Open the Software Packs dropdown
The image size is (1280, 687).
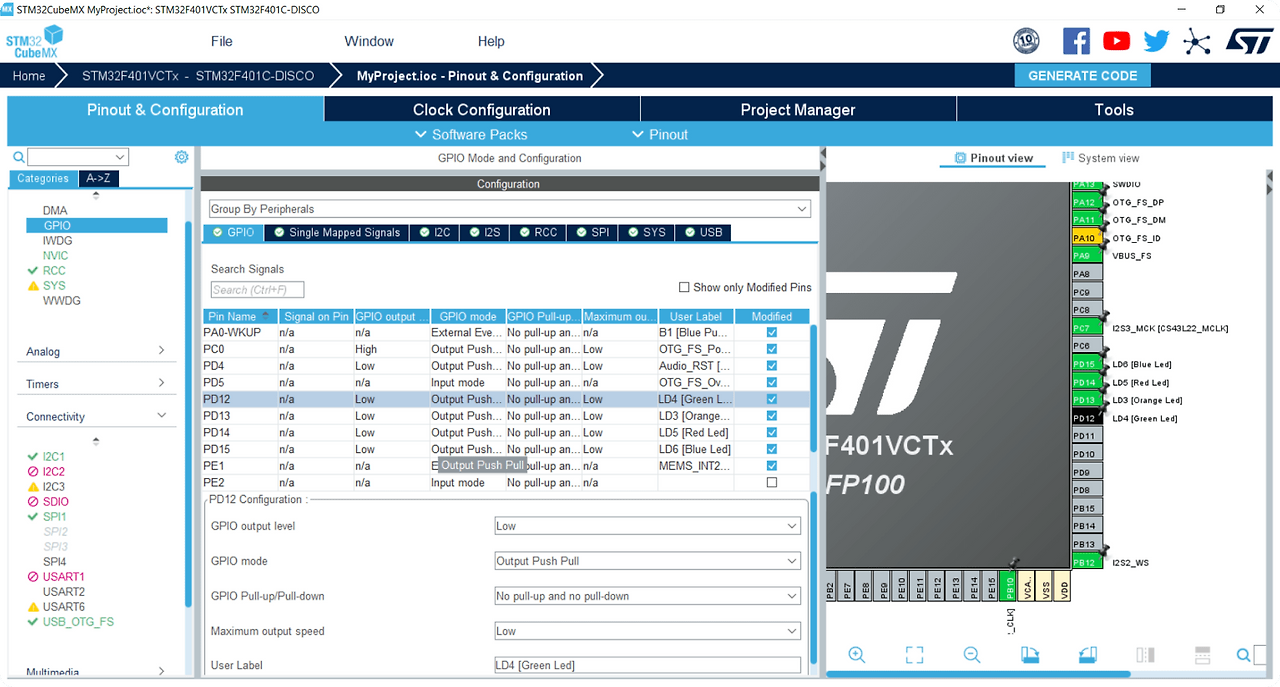click(x=471, y=134)
